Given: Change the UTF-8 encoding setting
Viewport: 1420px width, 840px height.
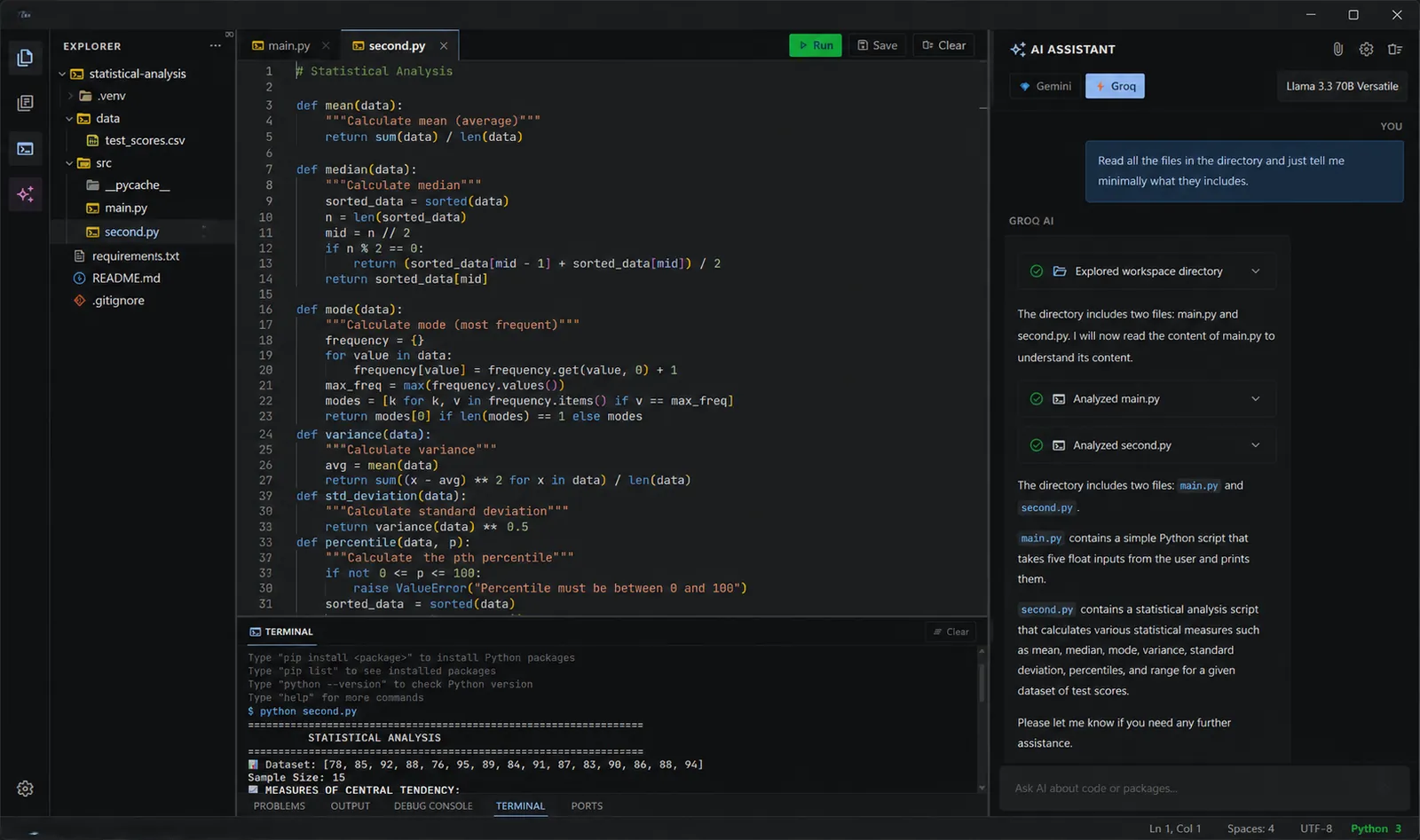Looking at the screenshot, I should point(1316,828).
